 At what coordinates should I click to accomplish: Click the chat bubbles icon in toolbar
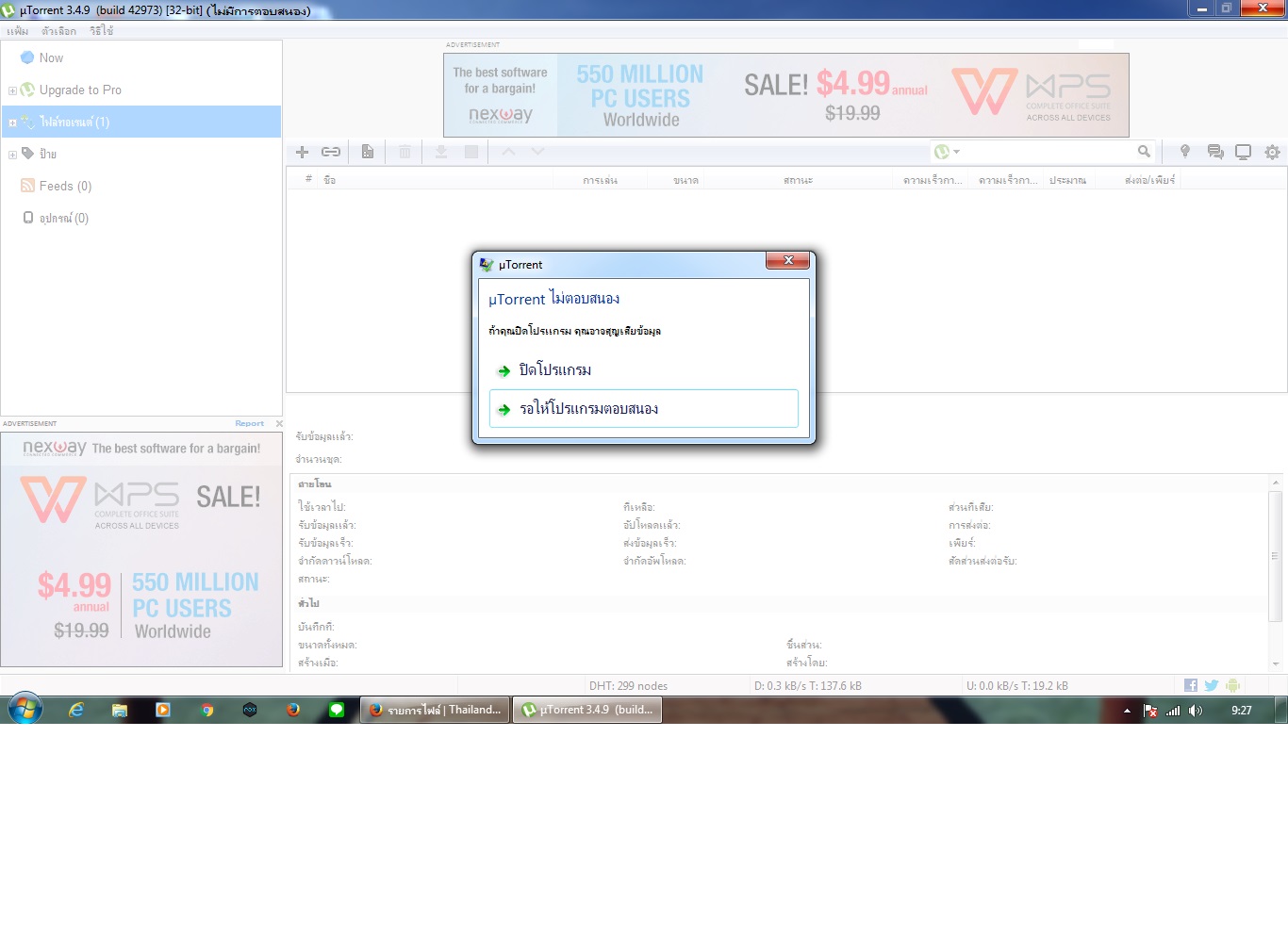pyautogui.click(x=1215, y=152)
